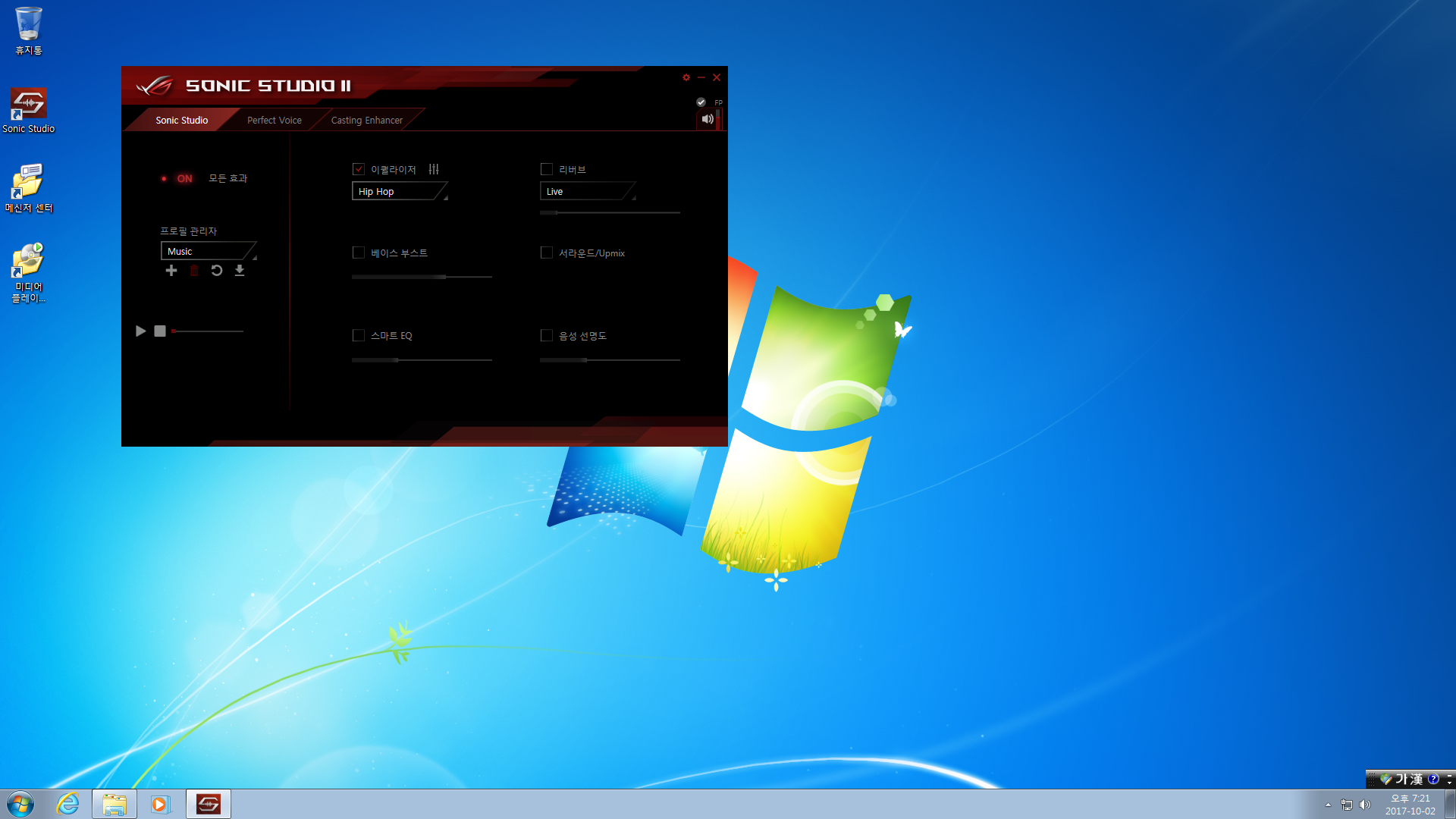Open the Windows Start menu
1456x819 pixels.
click(20, 804)
